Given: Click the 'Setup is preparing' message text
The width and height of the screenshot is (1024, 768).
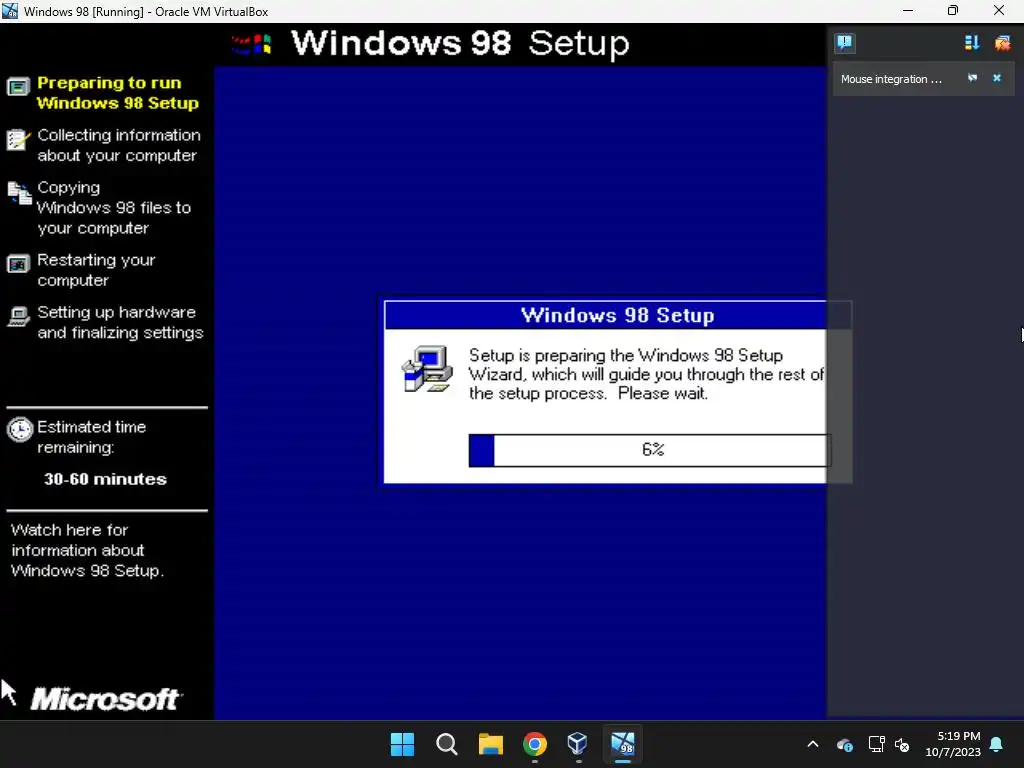Looking at the screenshot, I should (x=646, y=374).
